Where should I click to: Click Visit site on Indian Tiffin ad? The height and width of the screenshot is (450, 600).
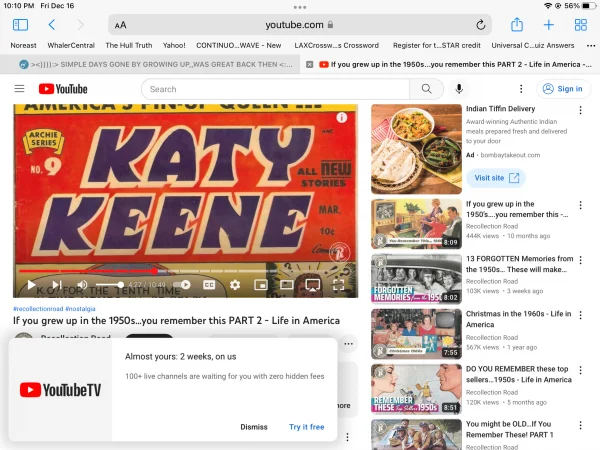point(496,178)
